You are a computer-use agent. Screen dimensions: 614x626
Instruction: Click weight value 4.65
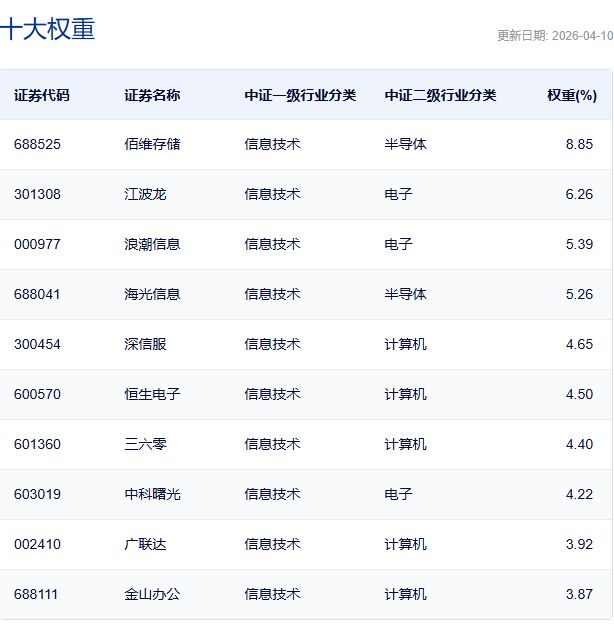pyautogui.click(x=579, y=344)
